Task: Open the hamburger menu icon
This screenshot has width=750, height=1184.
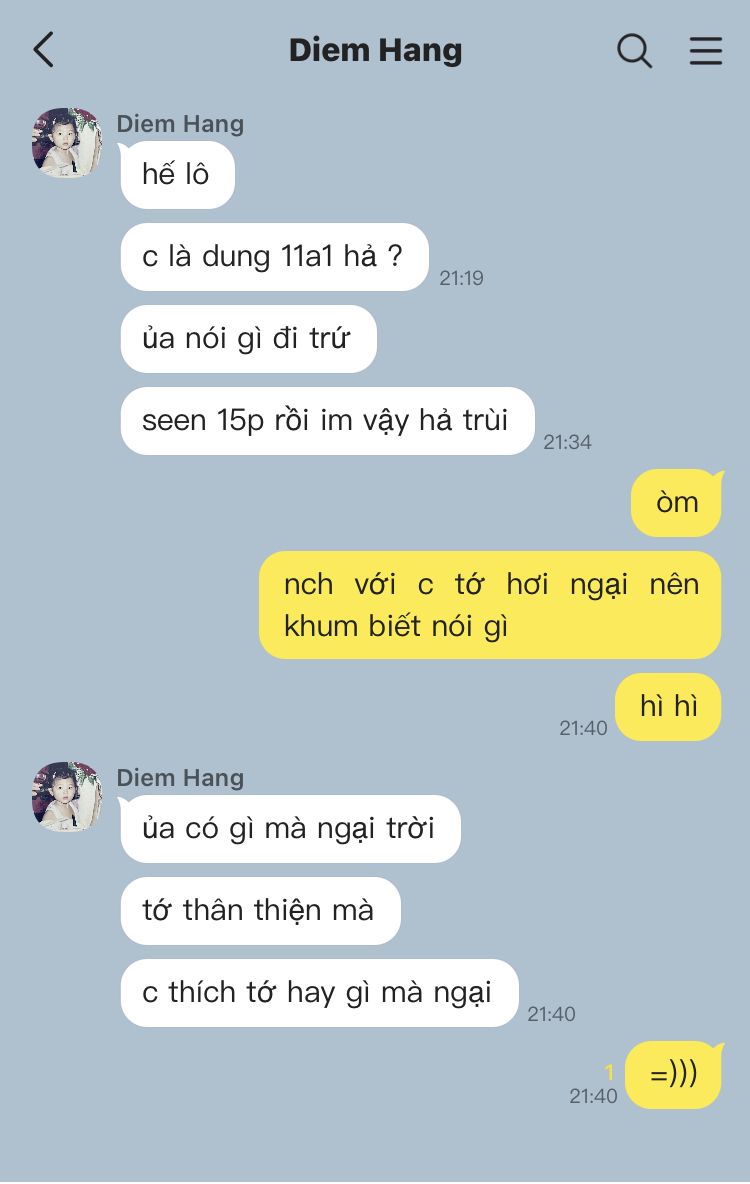Action: tap(706, 51)
